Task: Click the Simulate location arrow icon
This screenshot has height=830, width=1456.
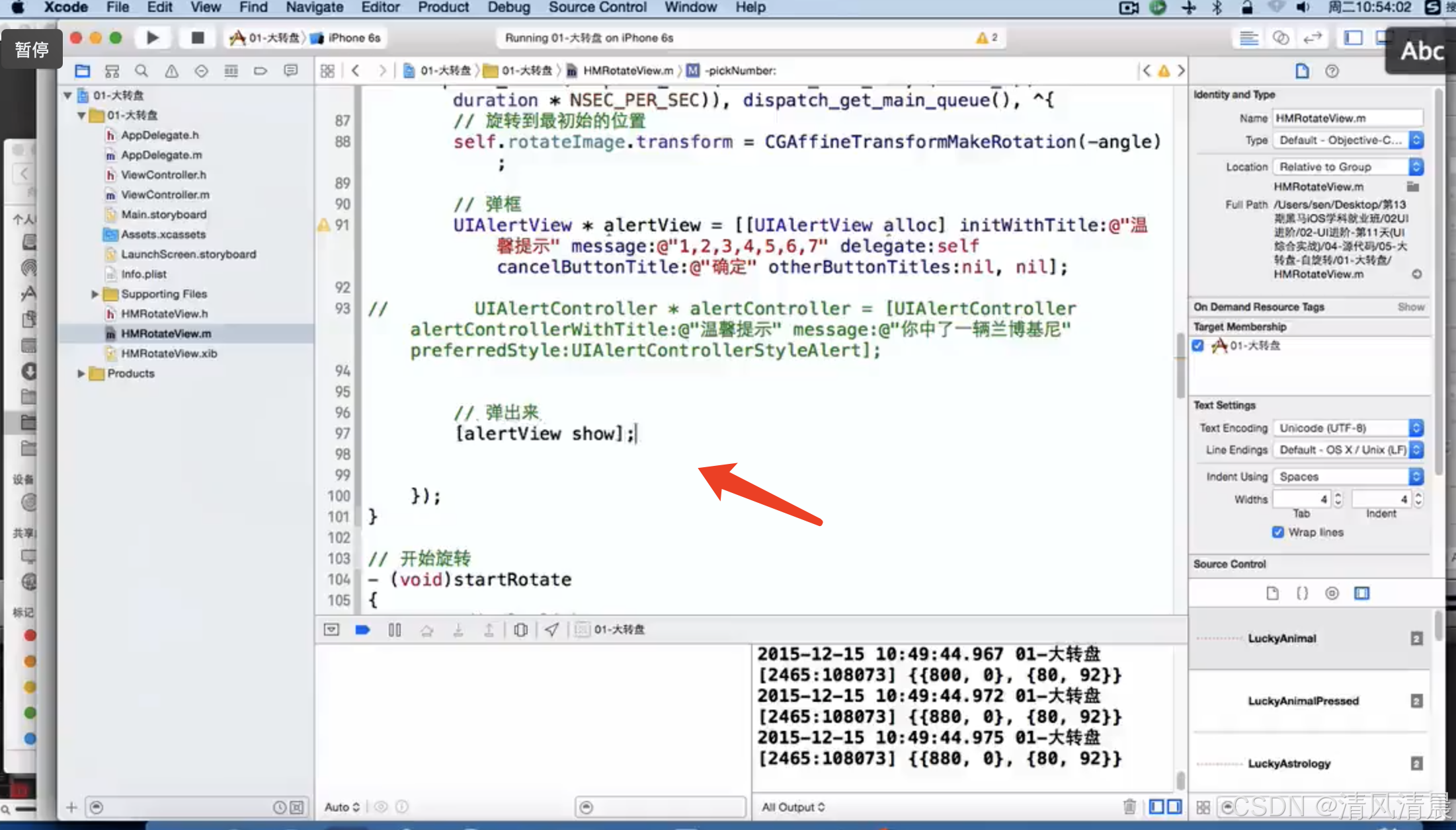Action: pyautogui.click(x=551, y=630)
